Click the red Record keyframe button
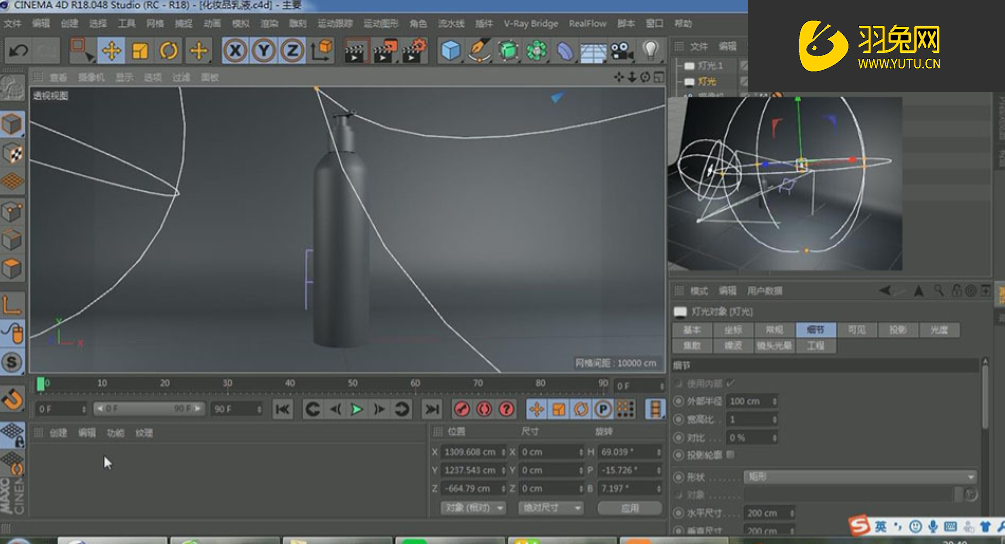The height and width of the screenshot is (544, 1005). click(x=461, y=409)
